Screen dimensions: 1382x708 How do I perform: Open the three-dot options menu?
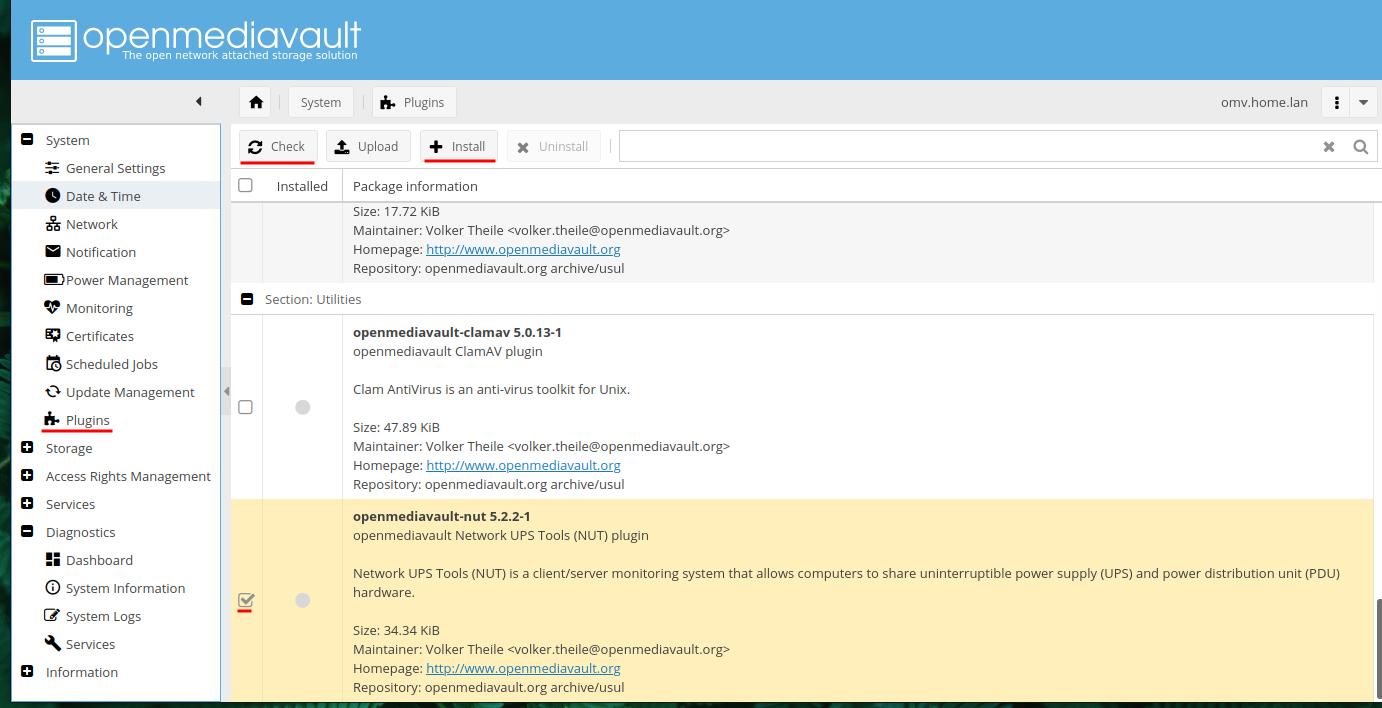(x=1336, y=102)
